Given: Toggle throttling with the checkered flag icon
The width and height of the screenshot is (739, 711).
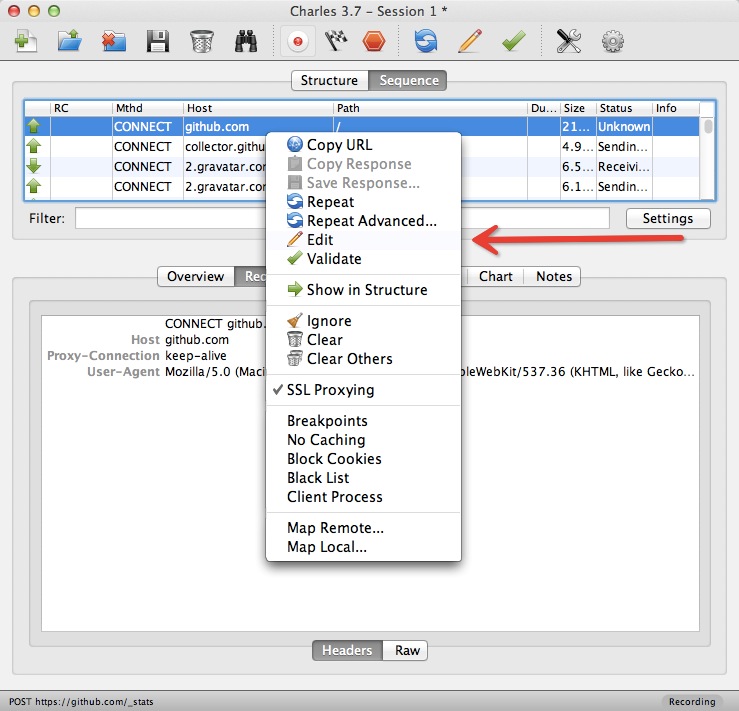Looking at the screenshot, I should [335, 42].
